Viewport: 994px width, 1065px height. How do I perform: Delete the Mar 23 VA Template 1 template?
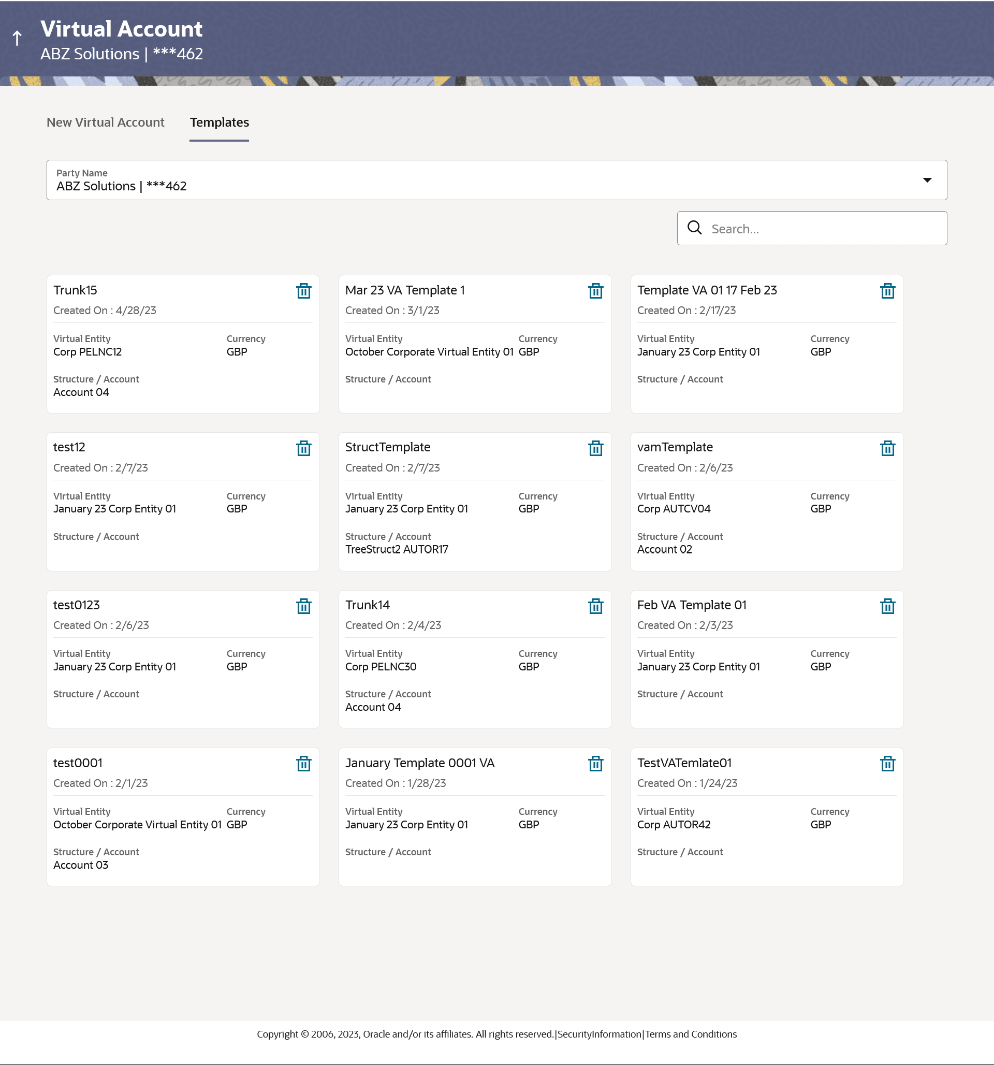(x=595, y=291)
